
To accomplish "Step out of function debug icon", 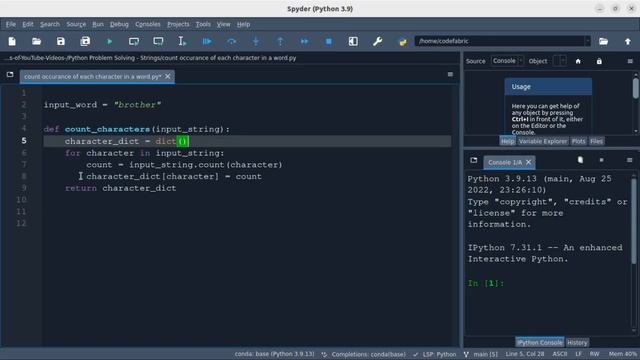I will pyautogui.click(x=280, y=41).
